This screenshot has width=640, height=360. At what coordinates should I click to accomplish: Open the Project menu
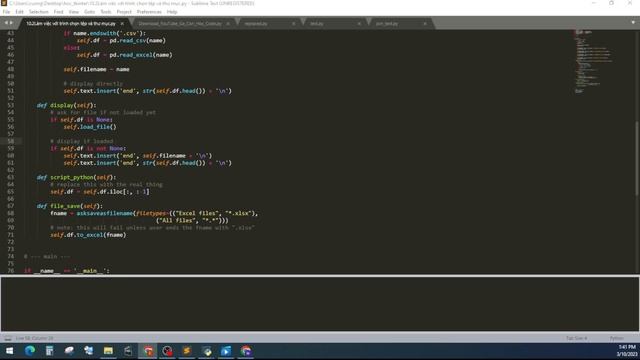[124, 12]
